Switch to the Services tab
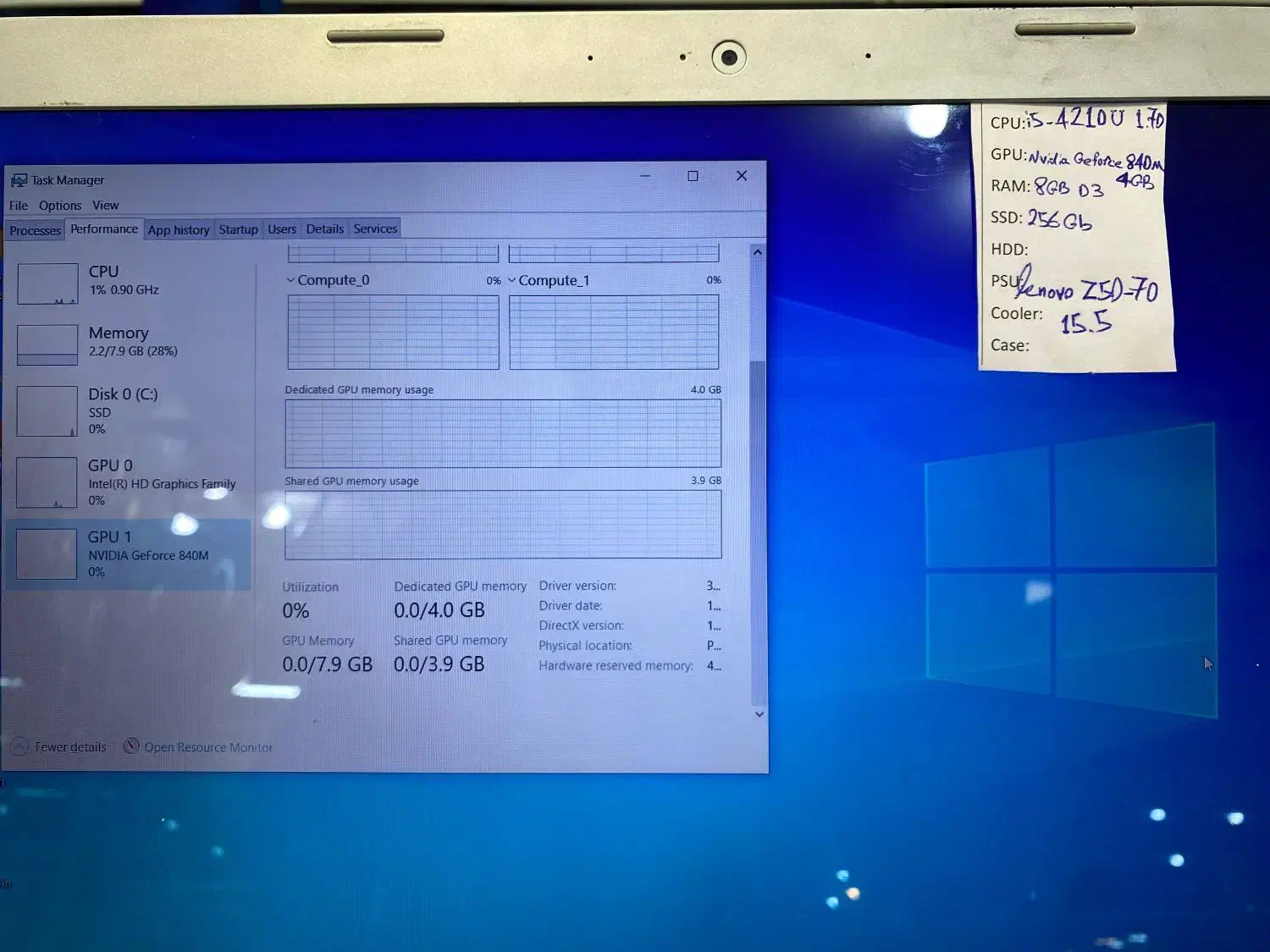Screen dimensions: 1270x952 coord(375,228)
